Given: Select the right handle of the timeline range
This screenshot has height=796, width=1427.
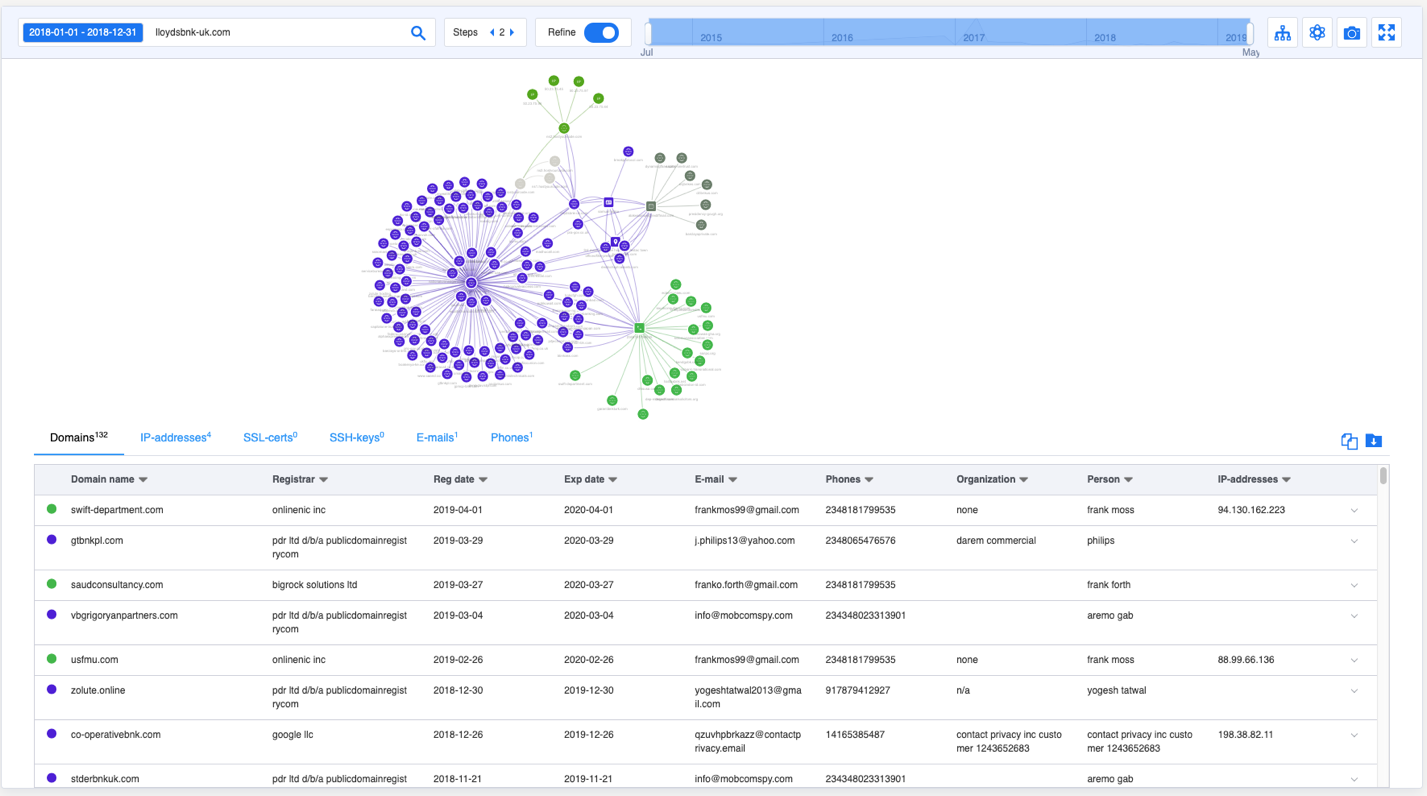Looking at the screenshot, I should tap(1249, 33).
